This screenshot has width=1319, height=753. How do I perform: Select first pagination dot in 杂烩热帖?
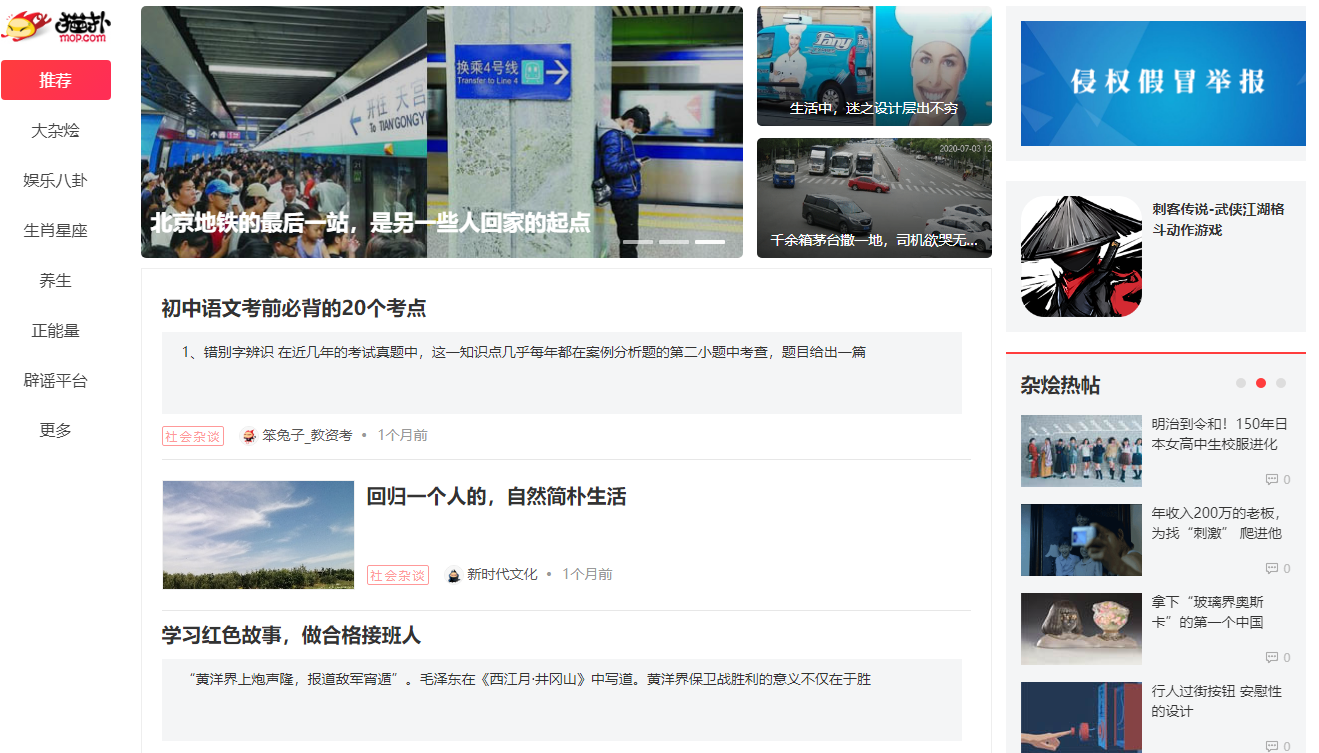tap(1240, 382)
